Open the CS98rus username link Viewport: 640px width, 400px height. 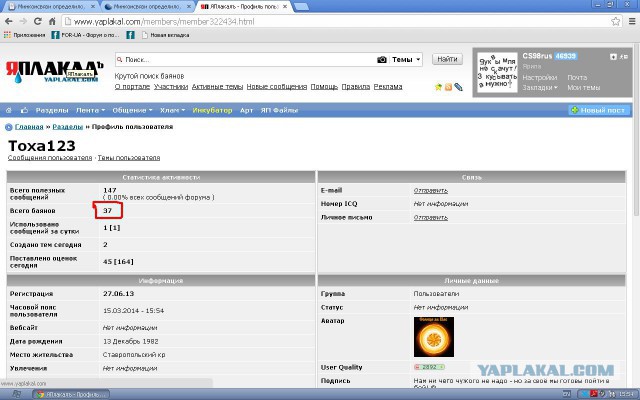(537, 56)
